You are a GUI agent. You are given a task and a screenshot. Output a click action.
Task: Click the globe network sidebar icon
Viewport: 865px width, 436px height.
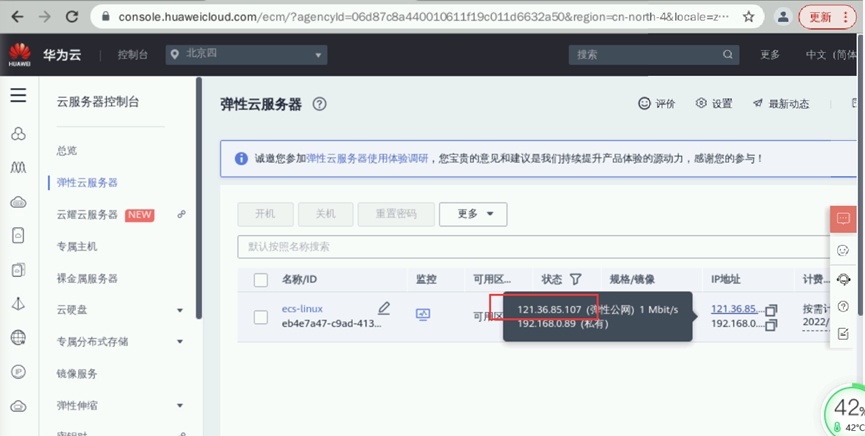tap(18, 337)
